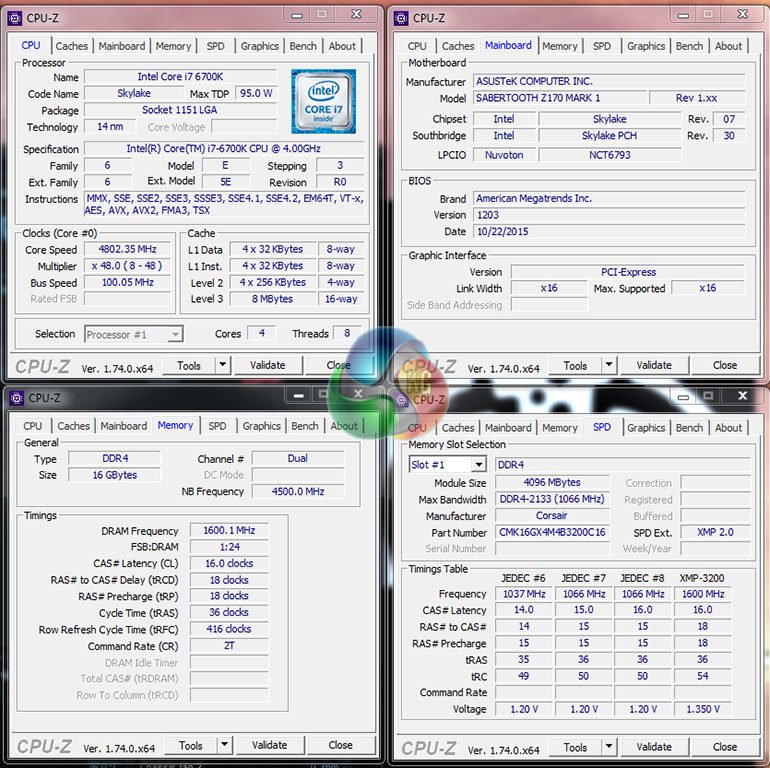Click Validate in the CPU window

tap(268, 365)
